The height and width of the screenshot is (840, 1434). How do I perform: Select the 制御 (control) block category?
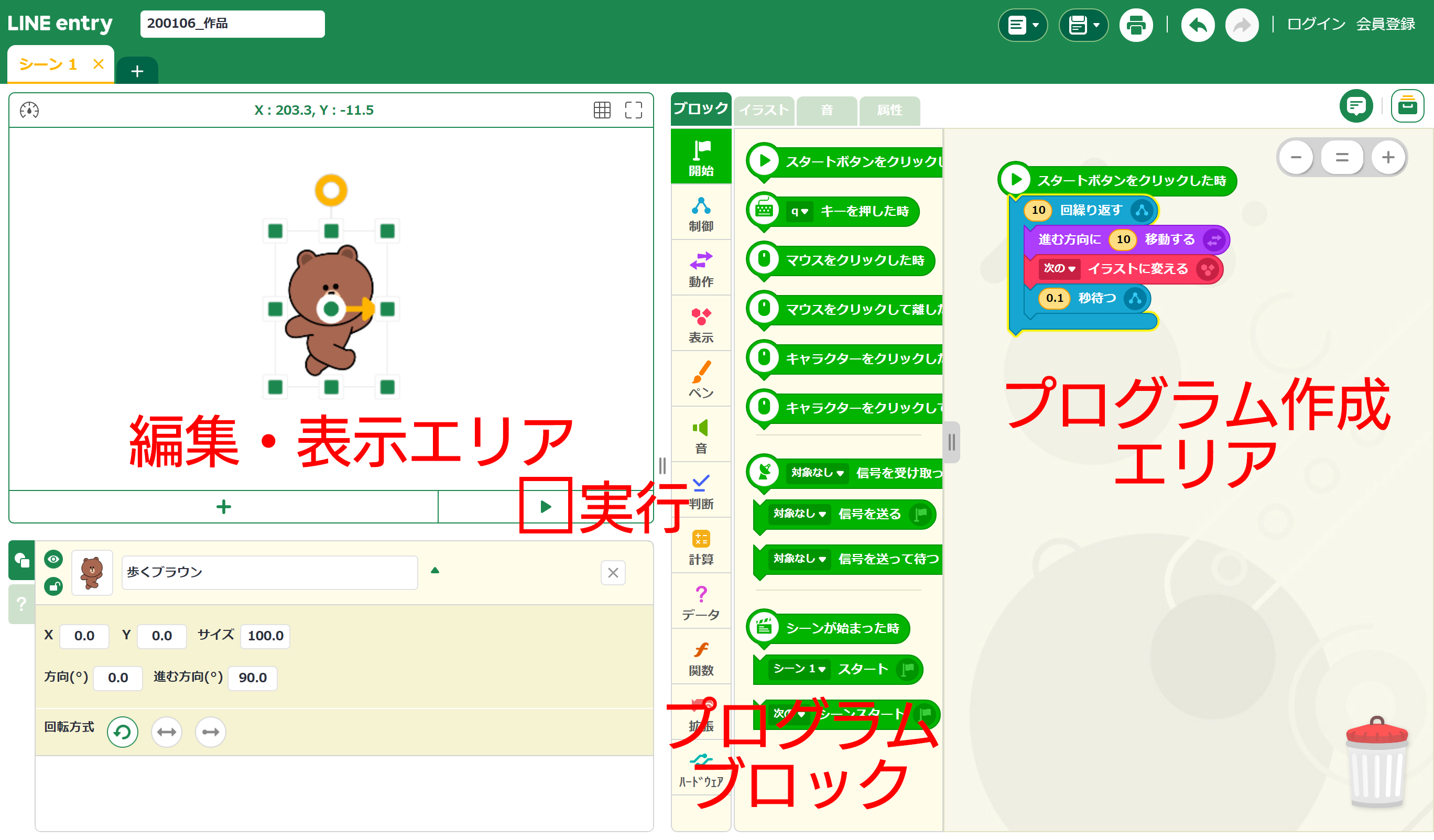701,215
